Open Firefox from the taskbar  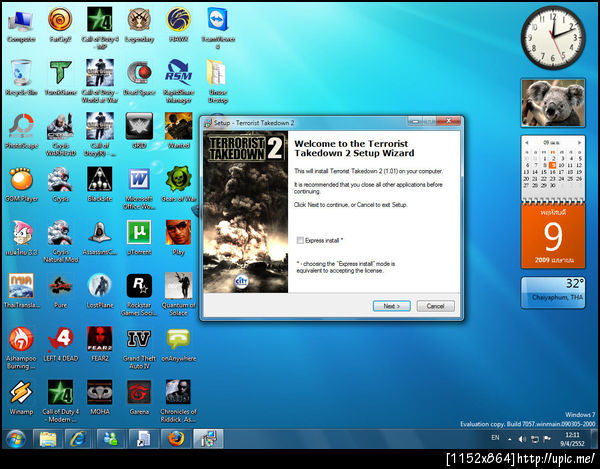point(176,439)
